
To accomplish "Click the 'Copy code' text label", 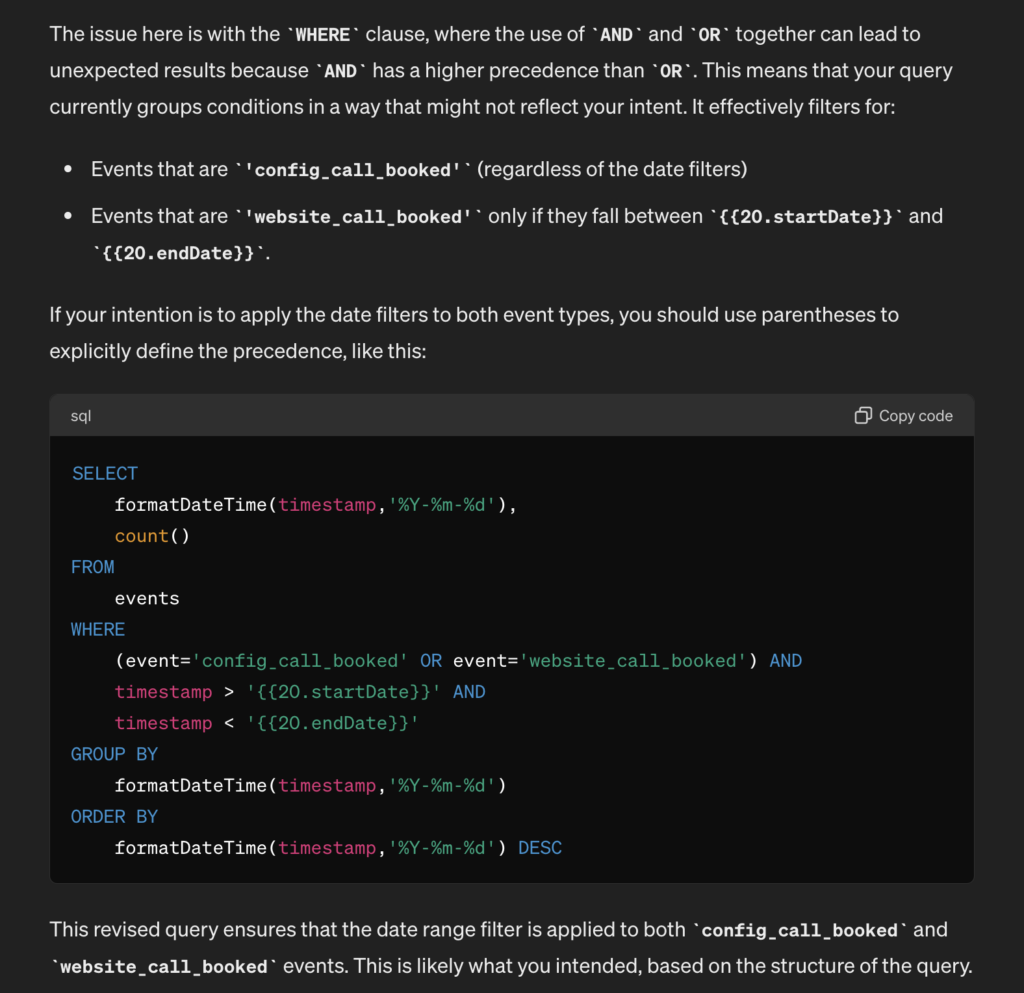I will (x=916, y=416).
